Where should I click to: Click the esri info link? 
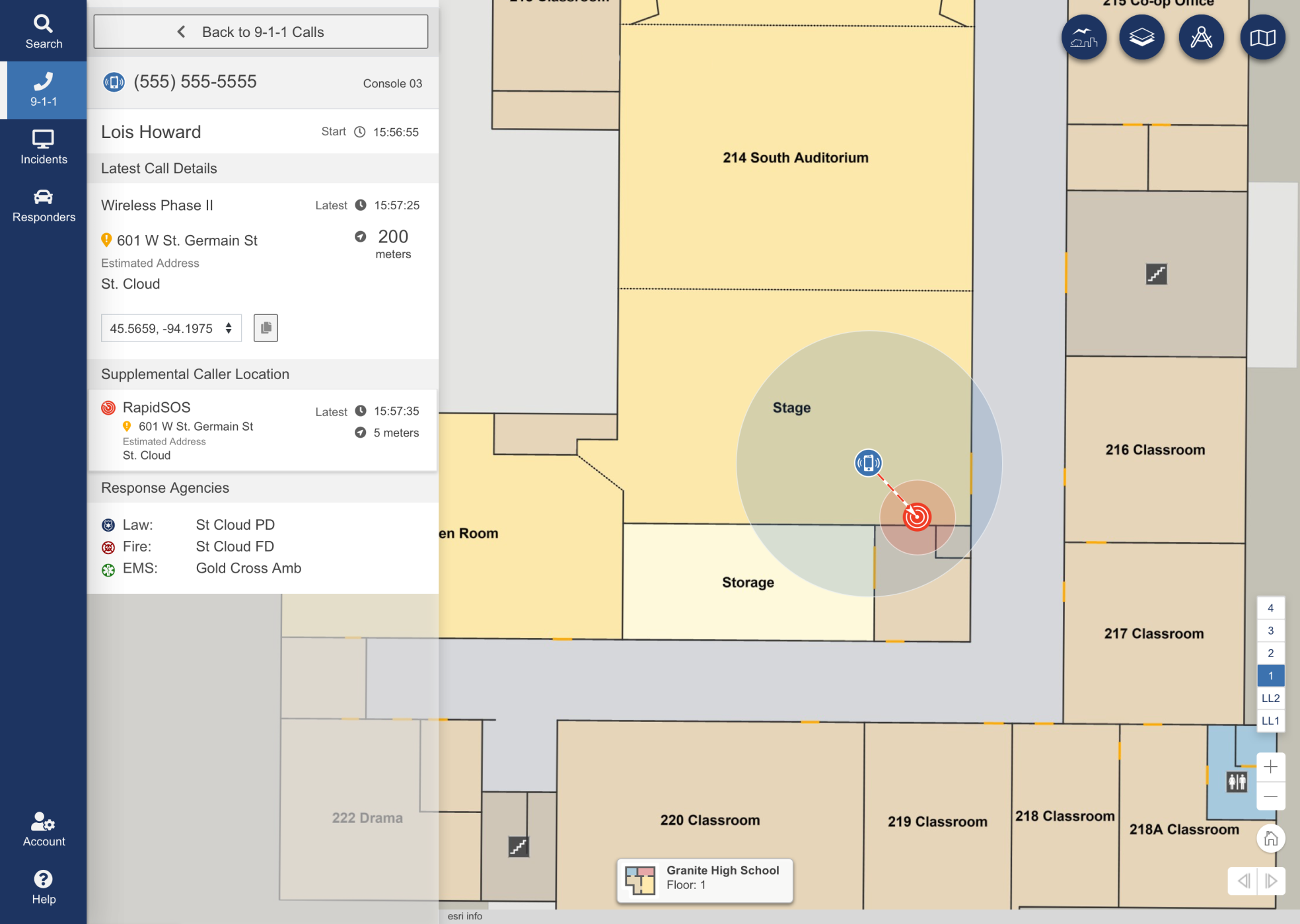[464, 916]
